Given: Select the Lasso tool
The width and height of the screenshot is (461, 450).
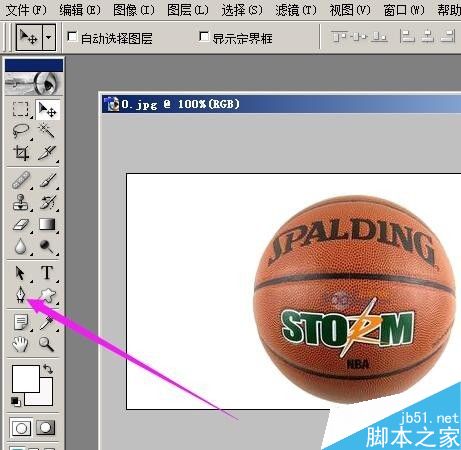Looking at the screenshot, I should tap(20, 131).
